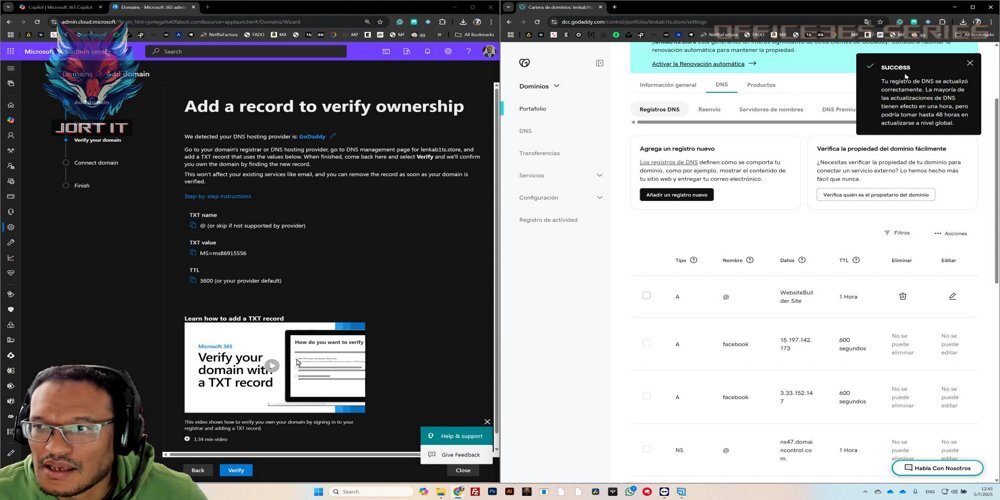Edit the WebsiteBuilder Site A record
Image resolution: width=1000 pixels, height=500 pixels.
click(x=952, y=296)
